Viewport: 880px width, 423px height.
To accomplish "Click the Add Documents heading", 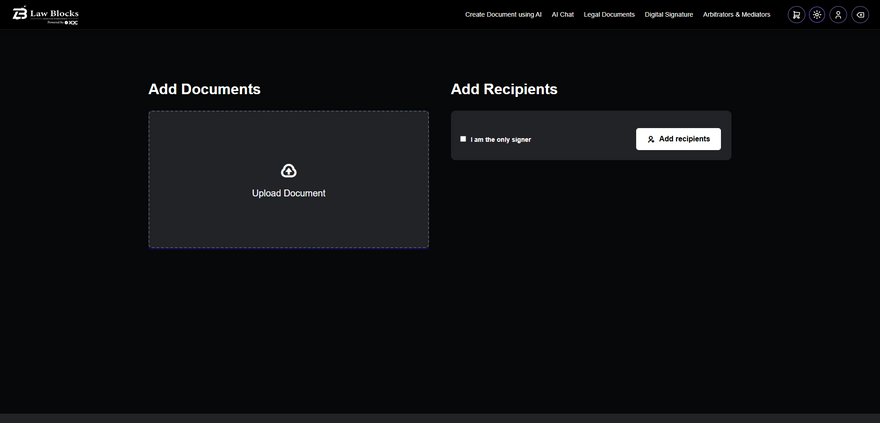I will coord(204,89).
